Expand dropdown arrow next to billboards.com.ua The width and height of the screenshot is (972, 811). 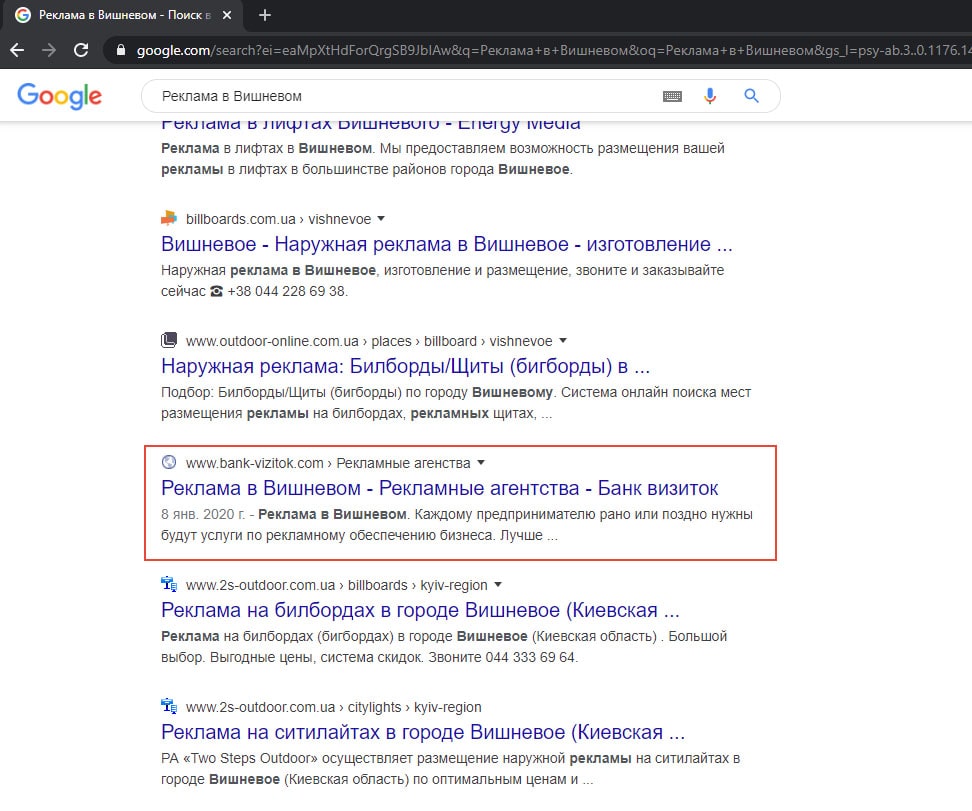click(x=381, y=219)
